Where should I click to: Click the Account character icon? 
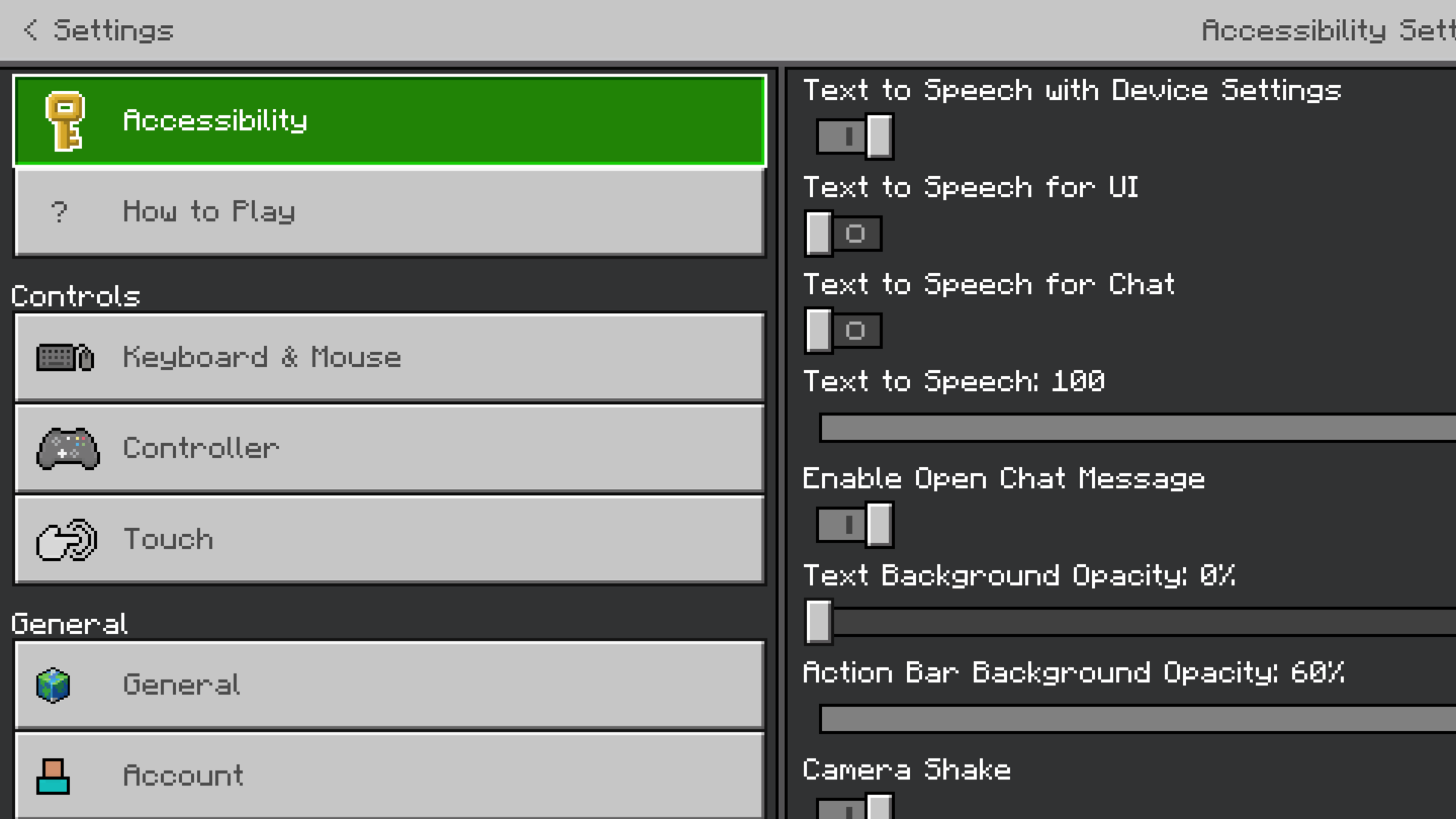pyautogui.click(x=53, y=776)
